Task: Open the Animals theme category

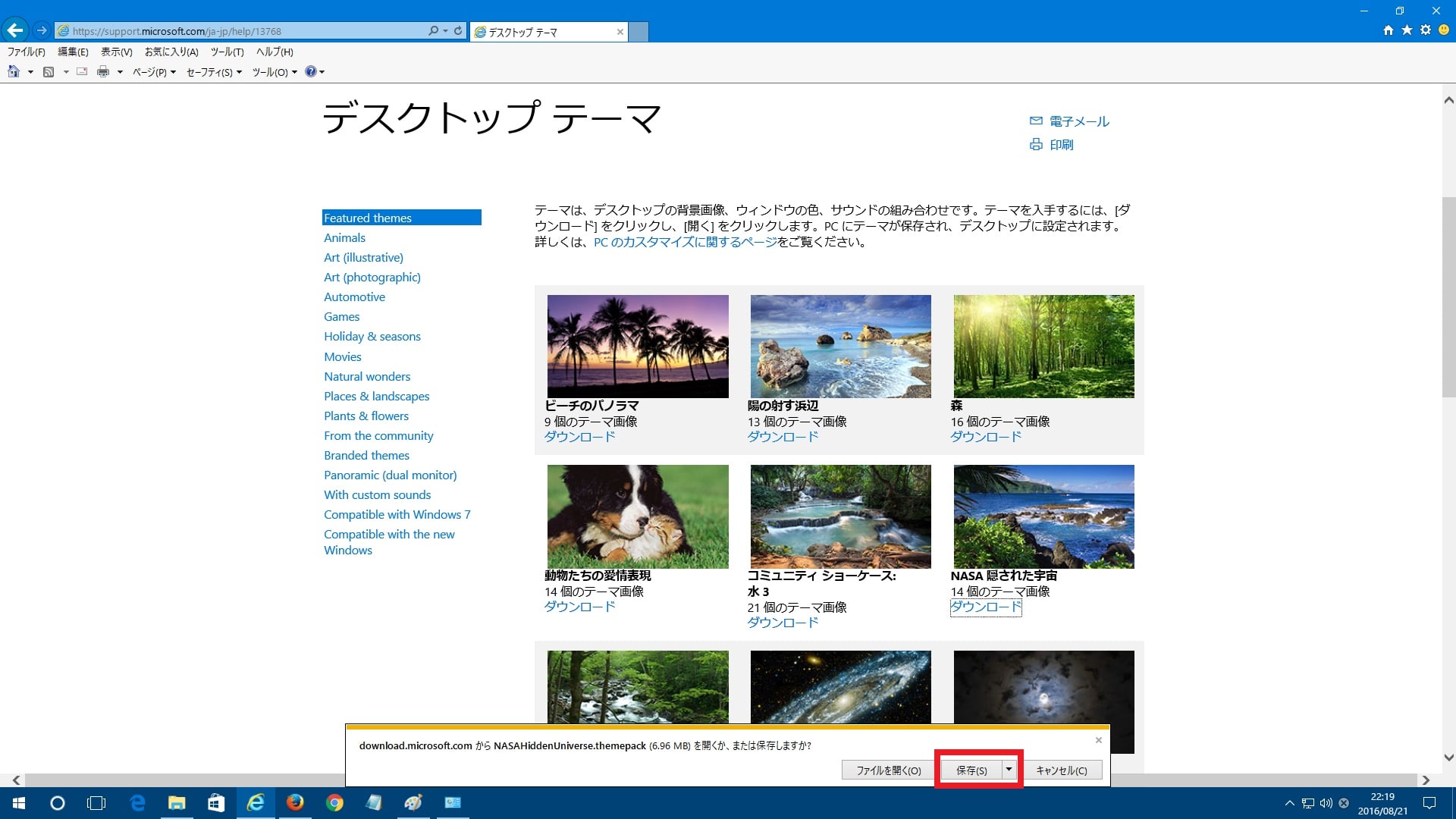Action: (x=344, y=237)
